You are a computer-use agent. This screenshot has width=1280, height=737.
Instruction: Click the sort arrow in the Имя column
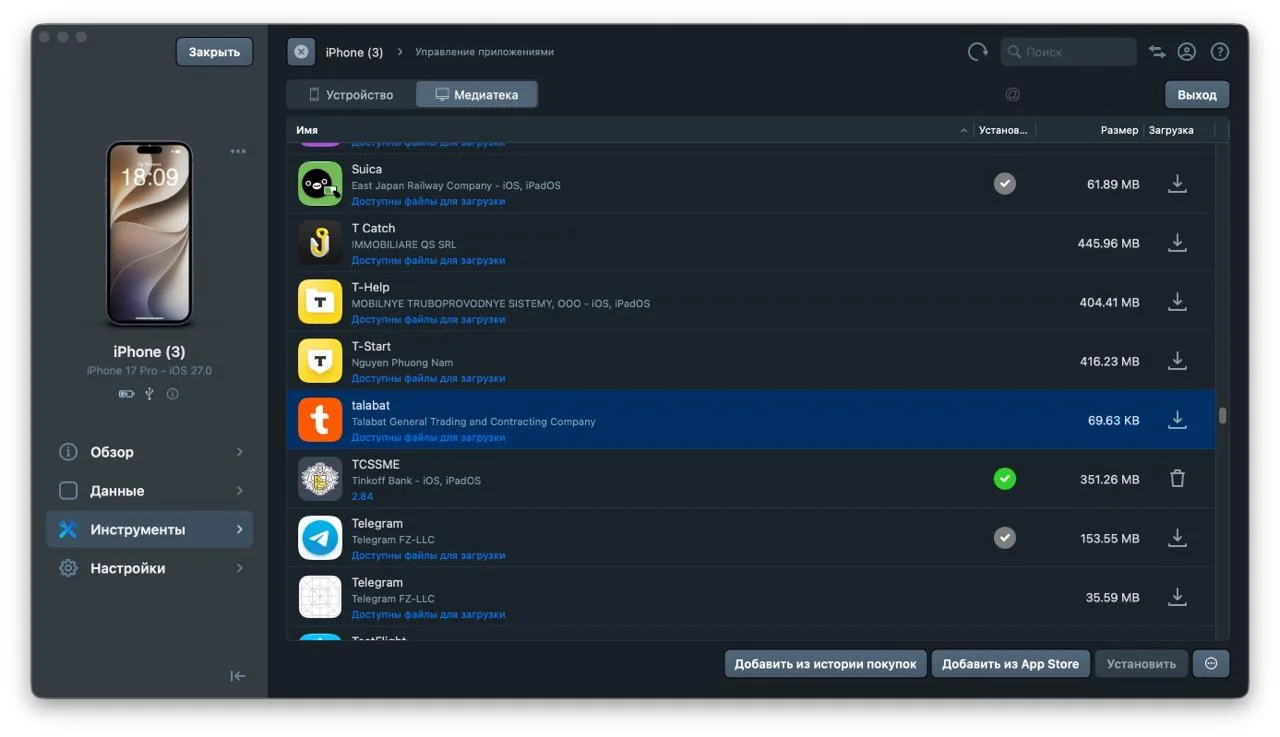(x=964, y=131)
